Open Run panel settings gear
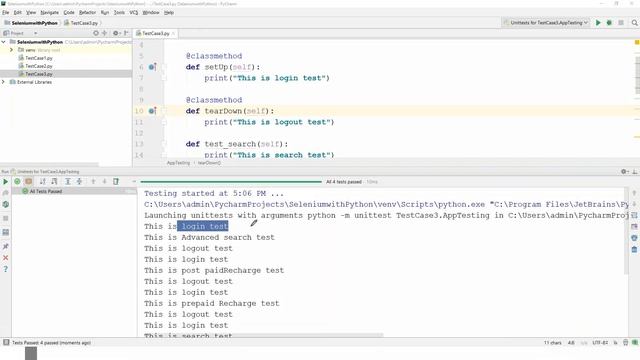The image size is (640, 360). pos(624,171)
